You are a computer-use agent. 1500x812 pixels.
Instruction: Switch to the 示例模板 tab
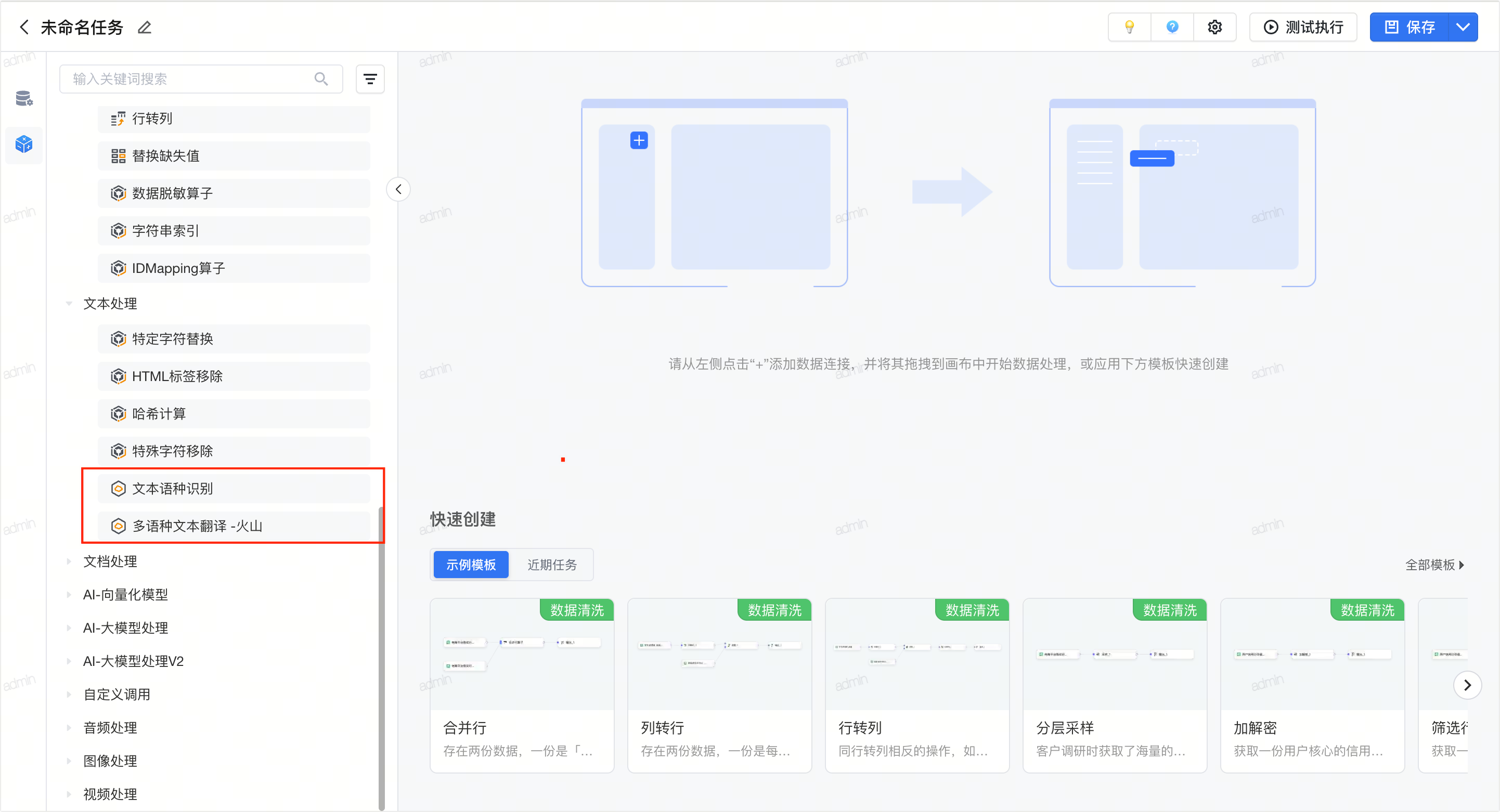pyautogui.click(x=471, y=565)
